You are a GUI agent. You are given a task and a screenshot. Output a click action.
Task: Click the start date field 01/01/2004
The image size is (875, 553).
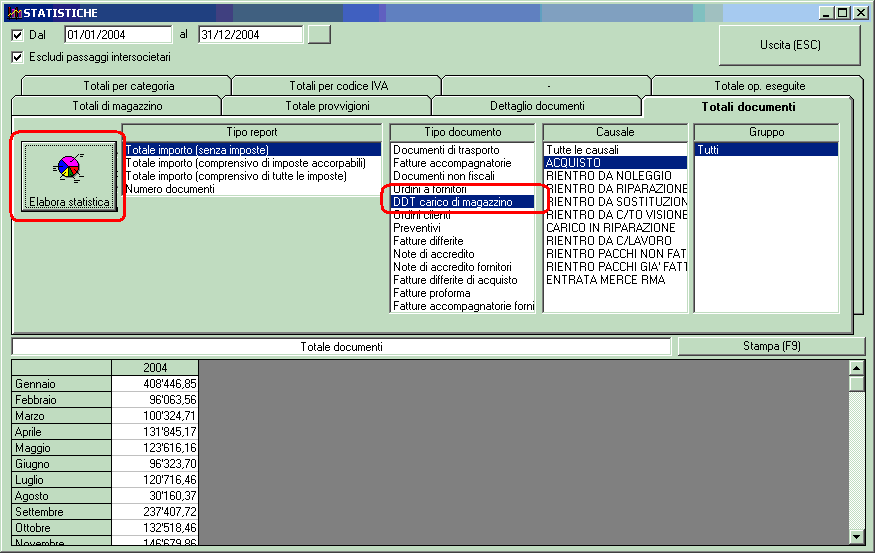[x=118, y=35]
